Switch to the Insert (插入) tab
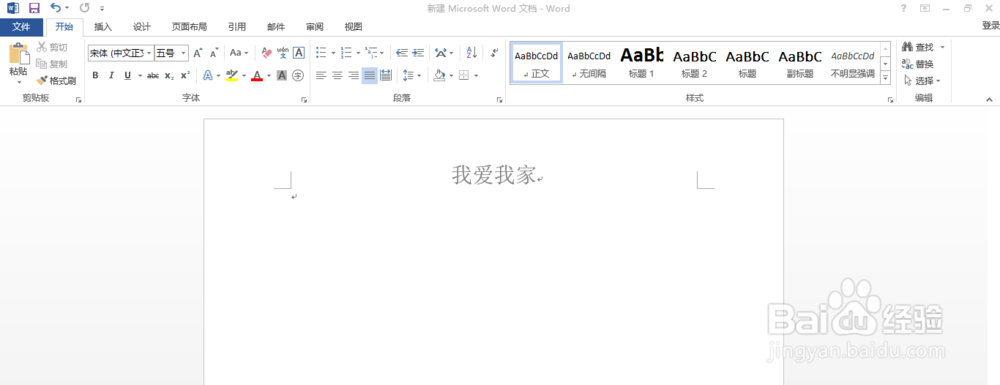This screenshot has width=1000, height=385. click(x=103, y=27)
